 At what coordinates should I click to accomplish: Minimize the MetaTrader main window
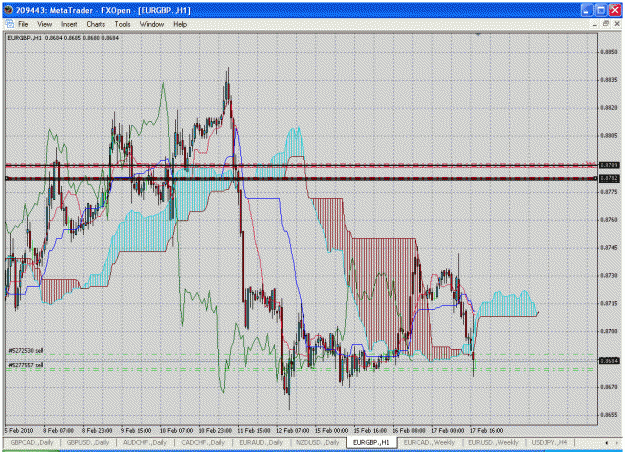586,10
